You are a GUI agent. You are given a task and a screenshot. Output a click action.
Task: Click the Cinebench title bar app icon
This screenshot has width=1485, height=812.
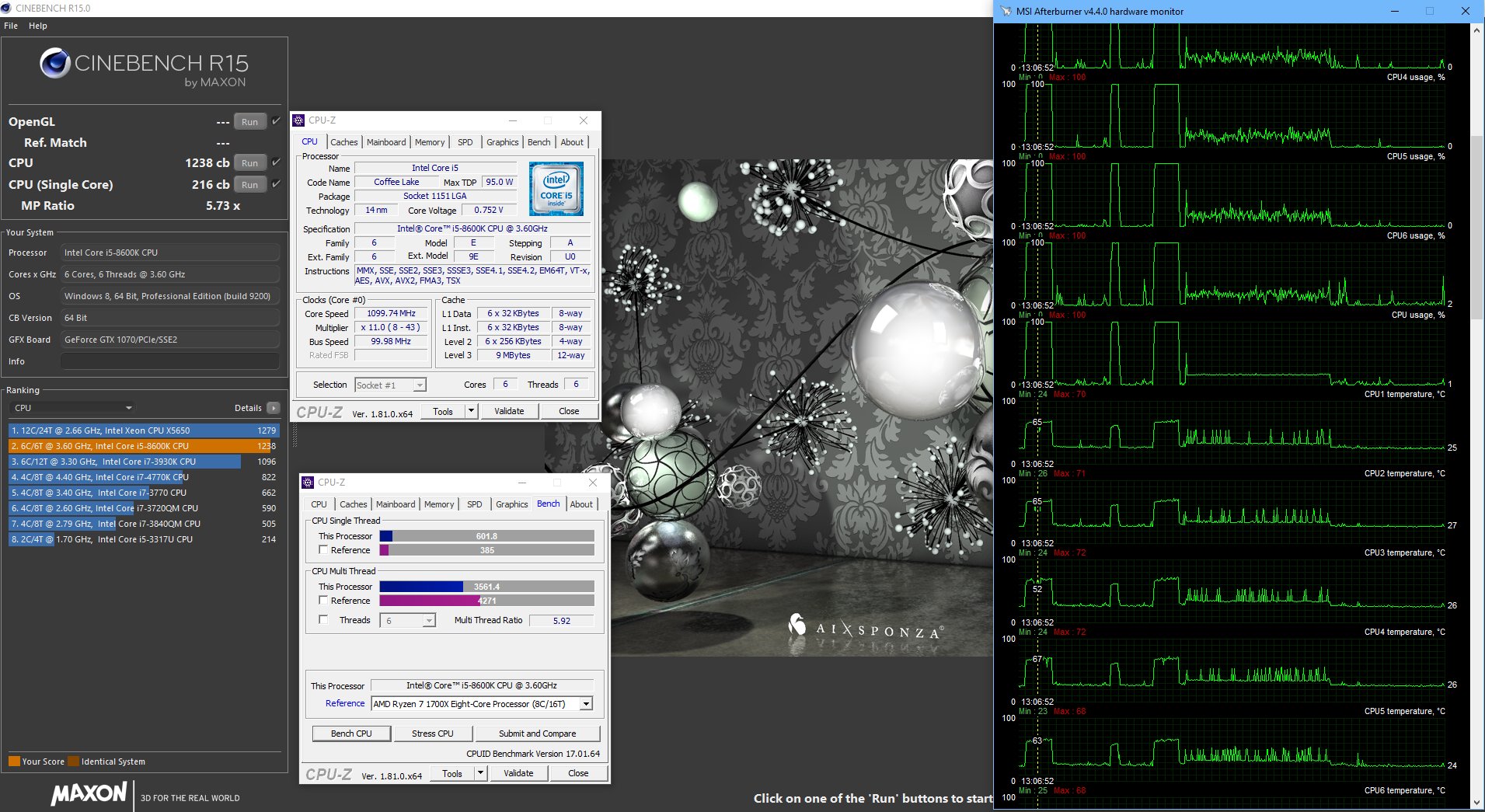pyautogui.click(x=6, y=8)
